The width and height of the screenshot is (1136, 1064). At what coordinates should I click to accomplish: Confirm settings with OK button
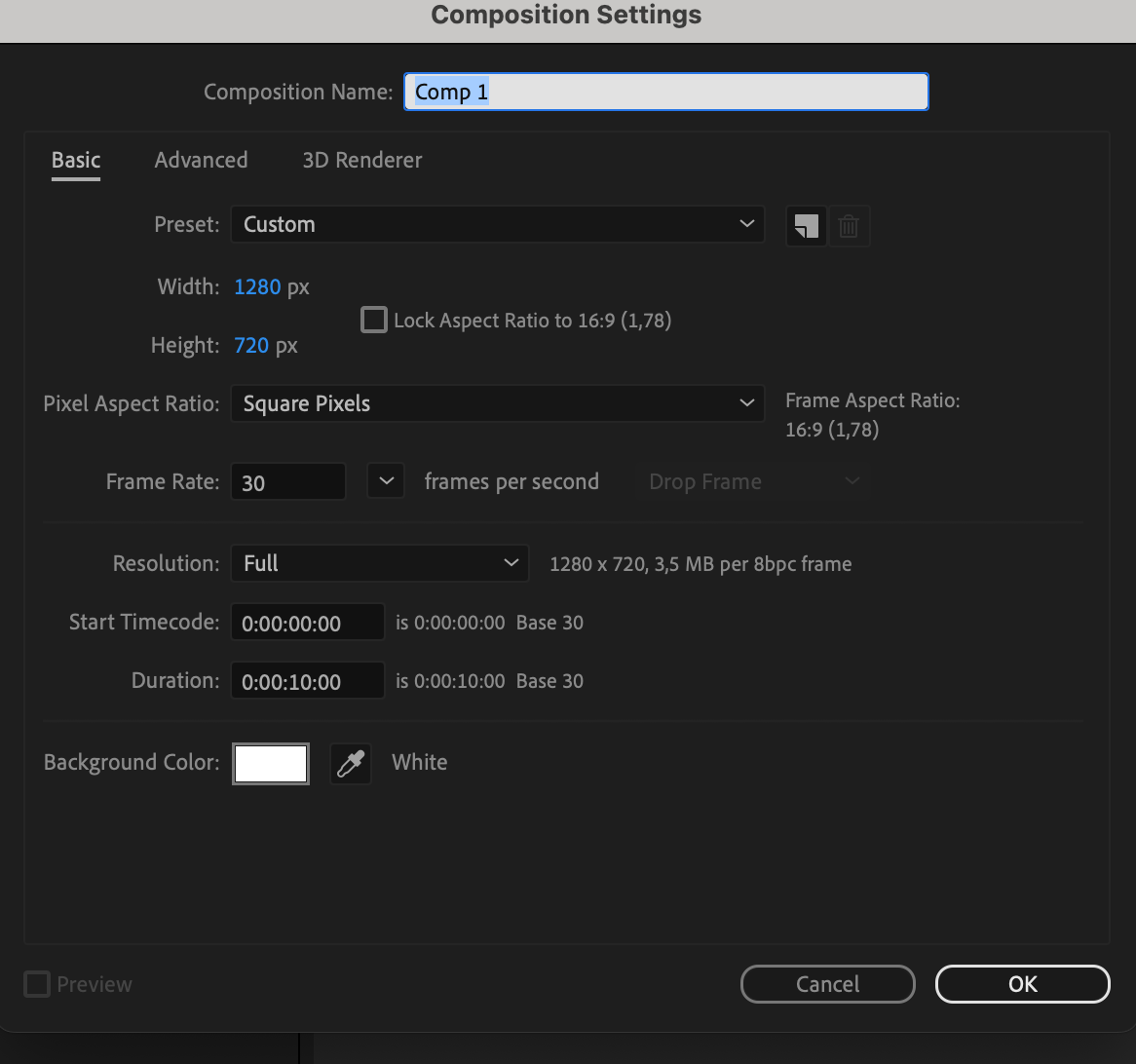coord(1022,984)
